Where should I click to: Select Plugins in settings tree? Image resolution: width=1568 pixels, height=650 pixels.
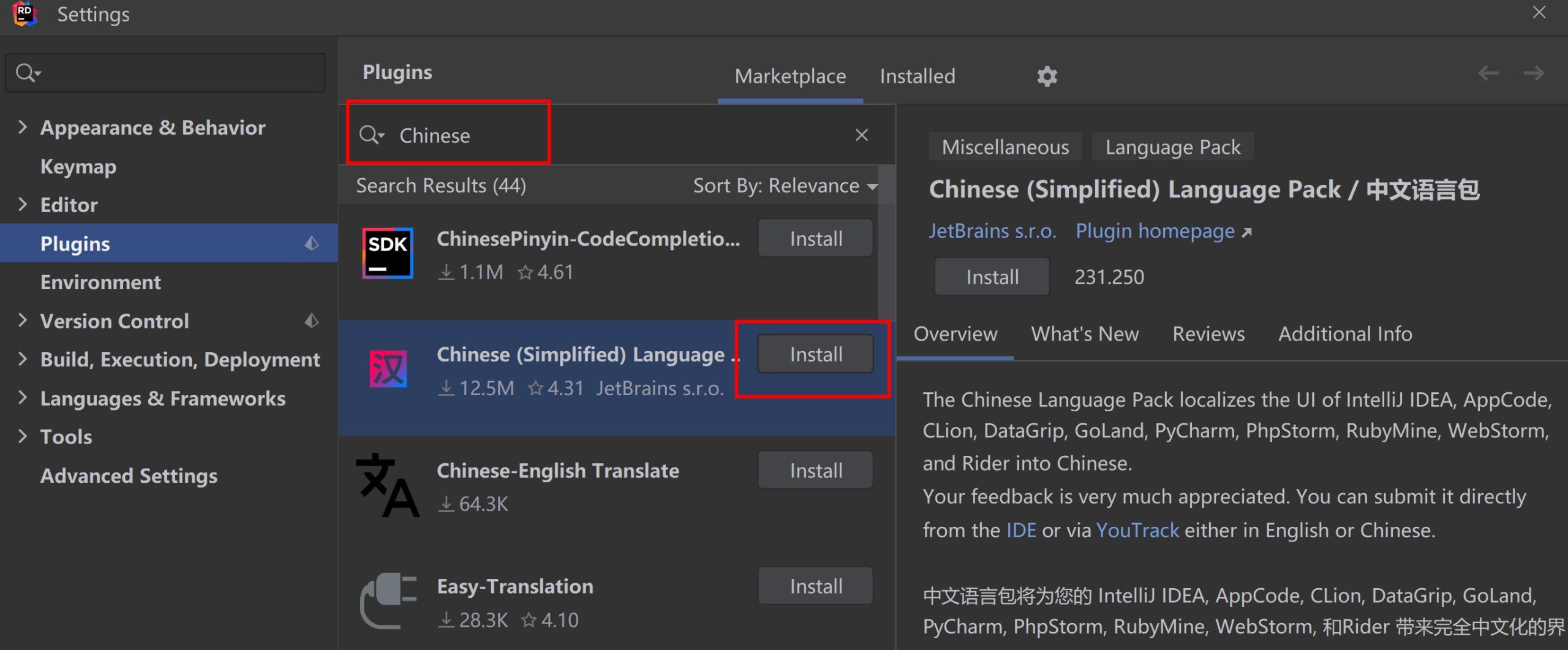[x=168, y=243]
